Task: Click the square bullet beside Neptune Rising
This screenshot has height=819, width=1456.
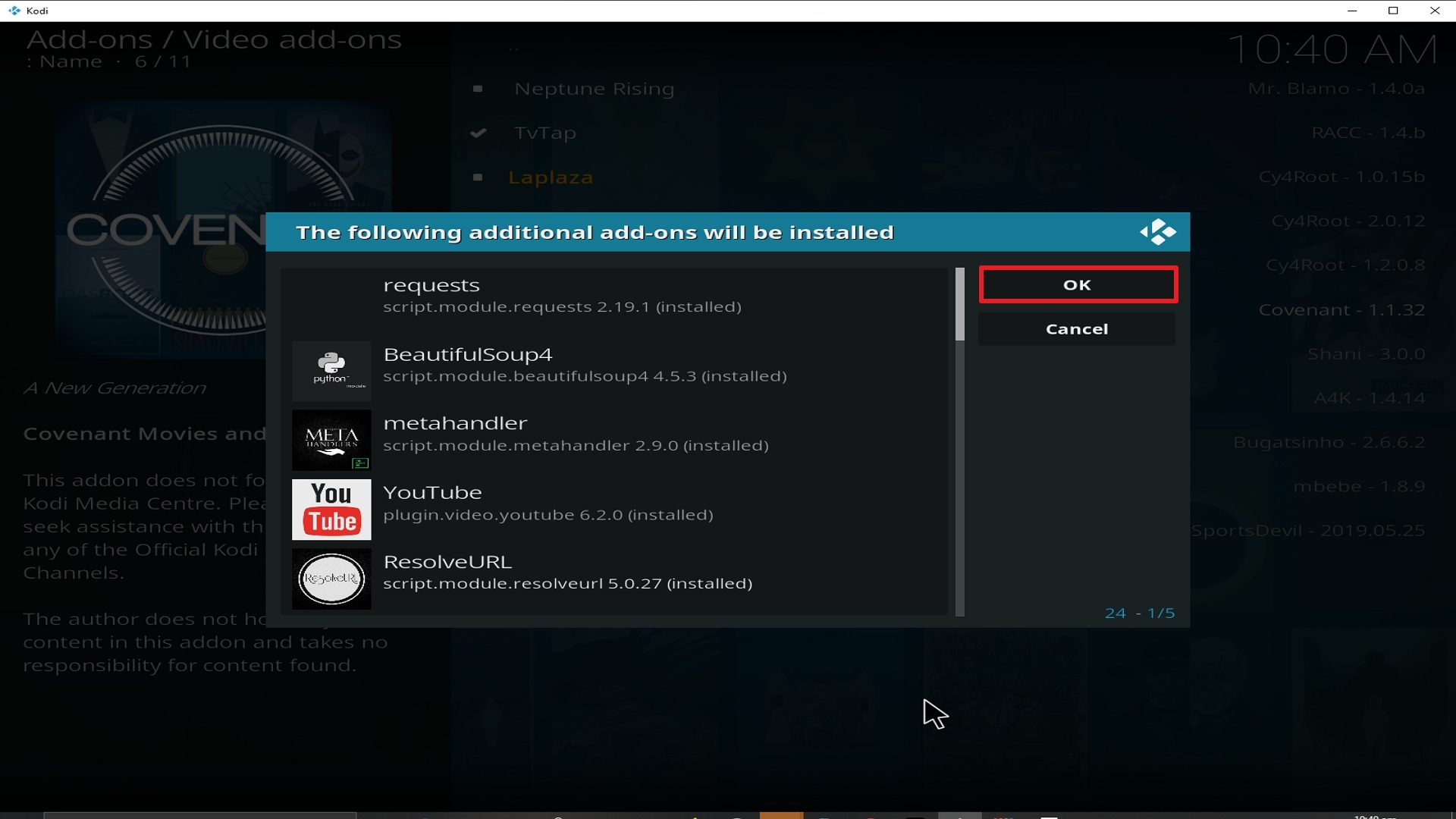Action: tap(478, 89)
